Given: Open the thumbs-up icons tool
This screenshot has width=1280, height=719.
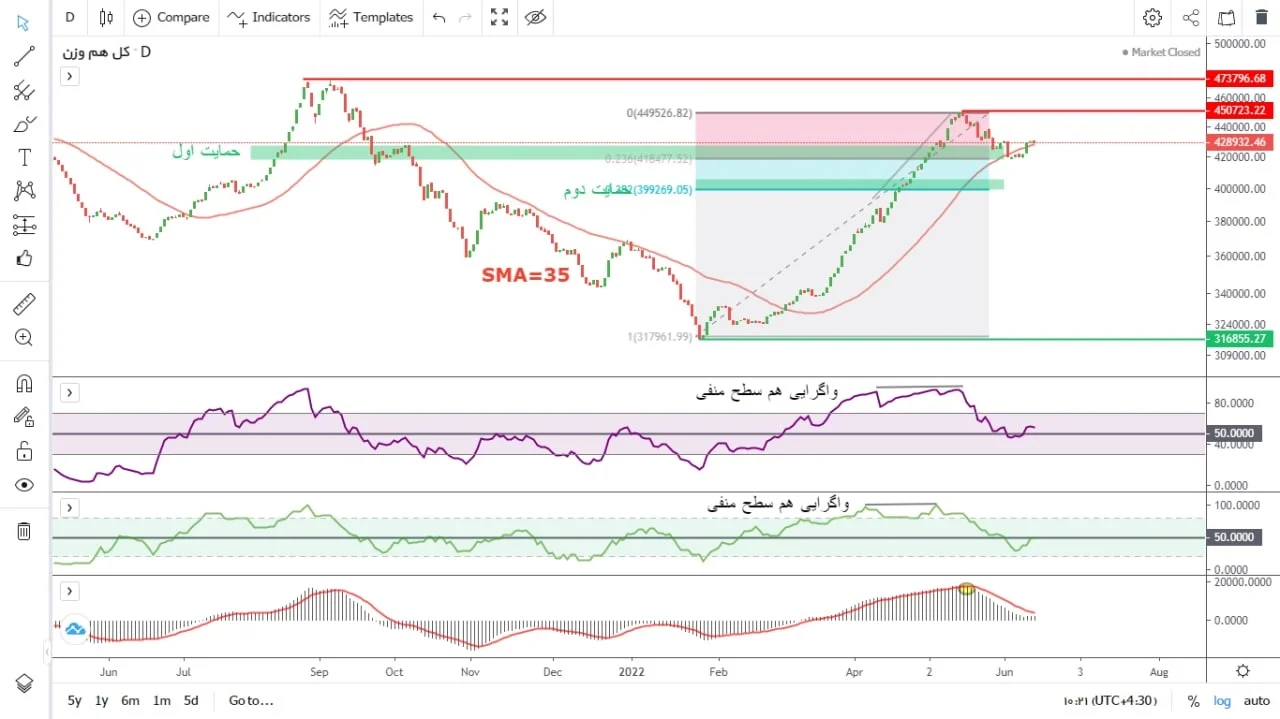Looking at the screenshot, I should coord(24,259).
